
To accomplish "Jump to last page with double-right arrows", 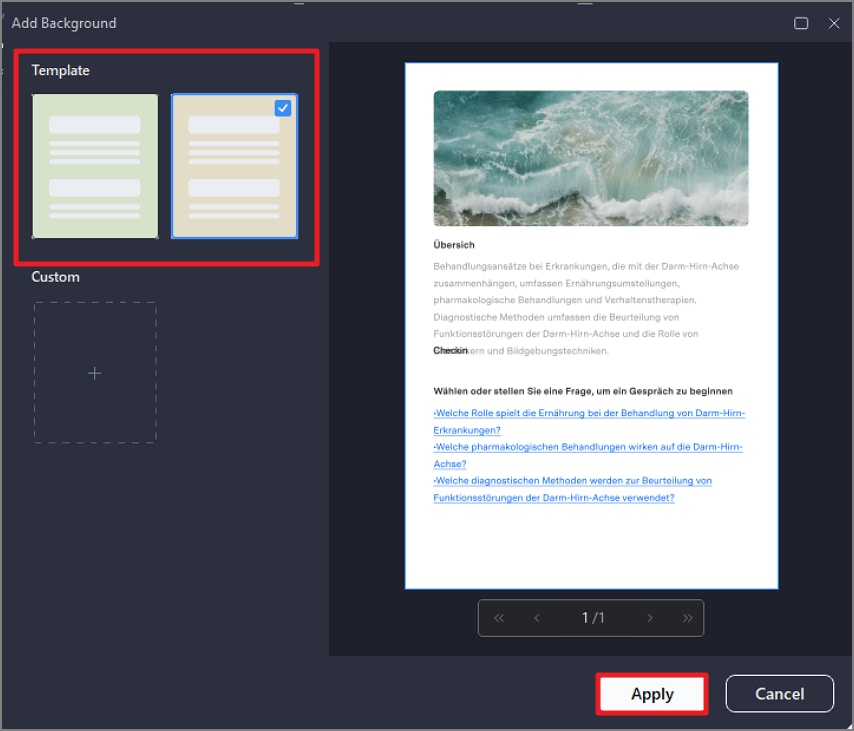I will pyautogui.click(x=687, y=618).
